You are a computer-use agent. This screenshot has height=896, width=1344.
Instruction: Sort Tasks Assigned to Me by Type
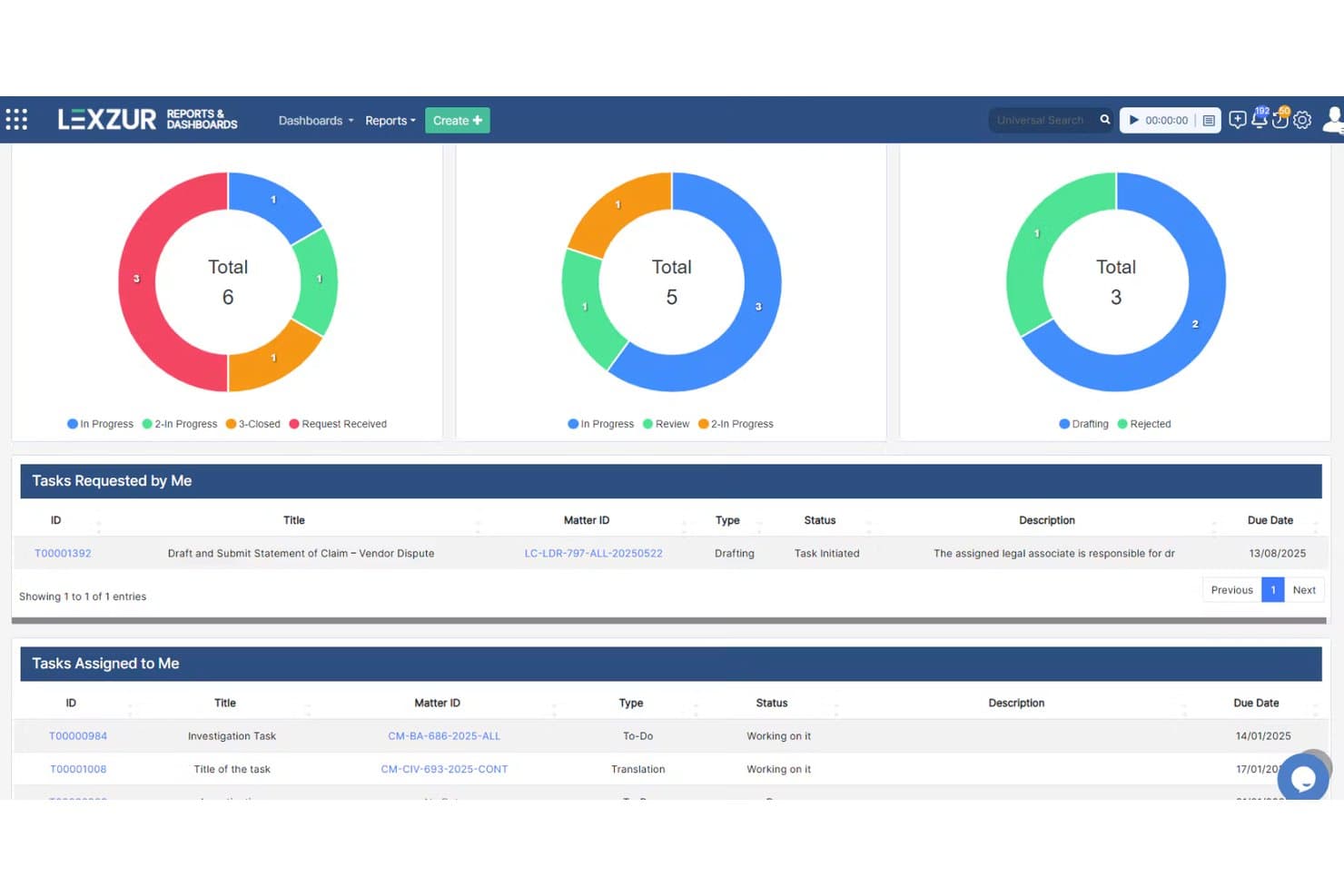[630, 703]
